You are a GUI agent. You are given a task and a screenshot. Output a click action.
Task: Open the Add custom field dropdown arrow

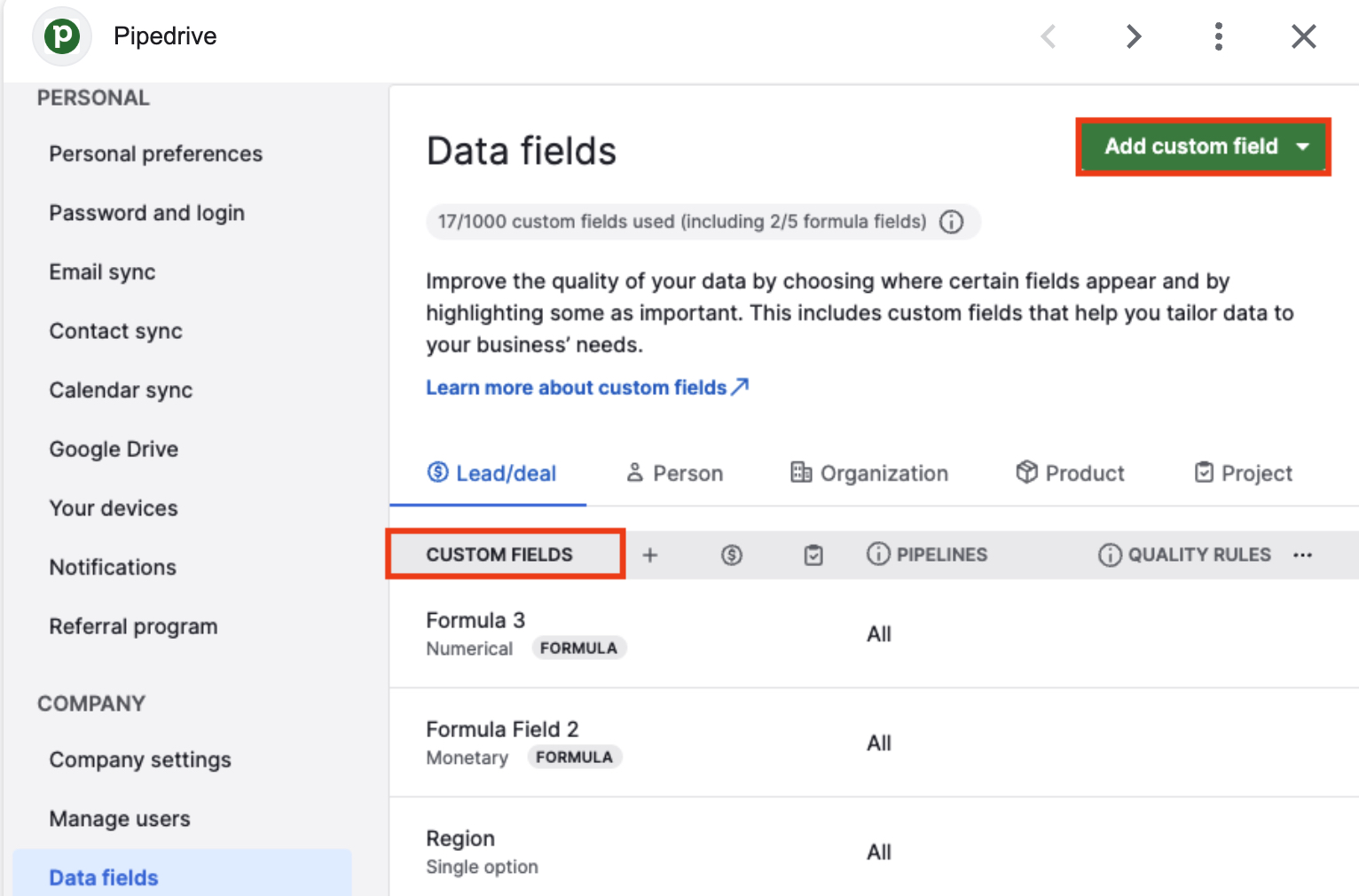click(x=1303, y=146)
